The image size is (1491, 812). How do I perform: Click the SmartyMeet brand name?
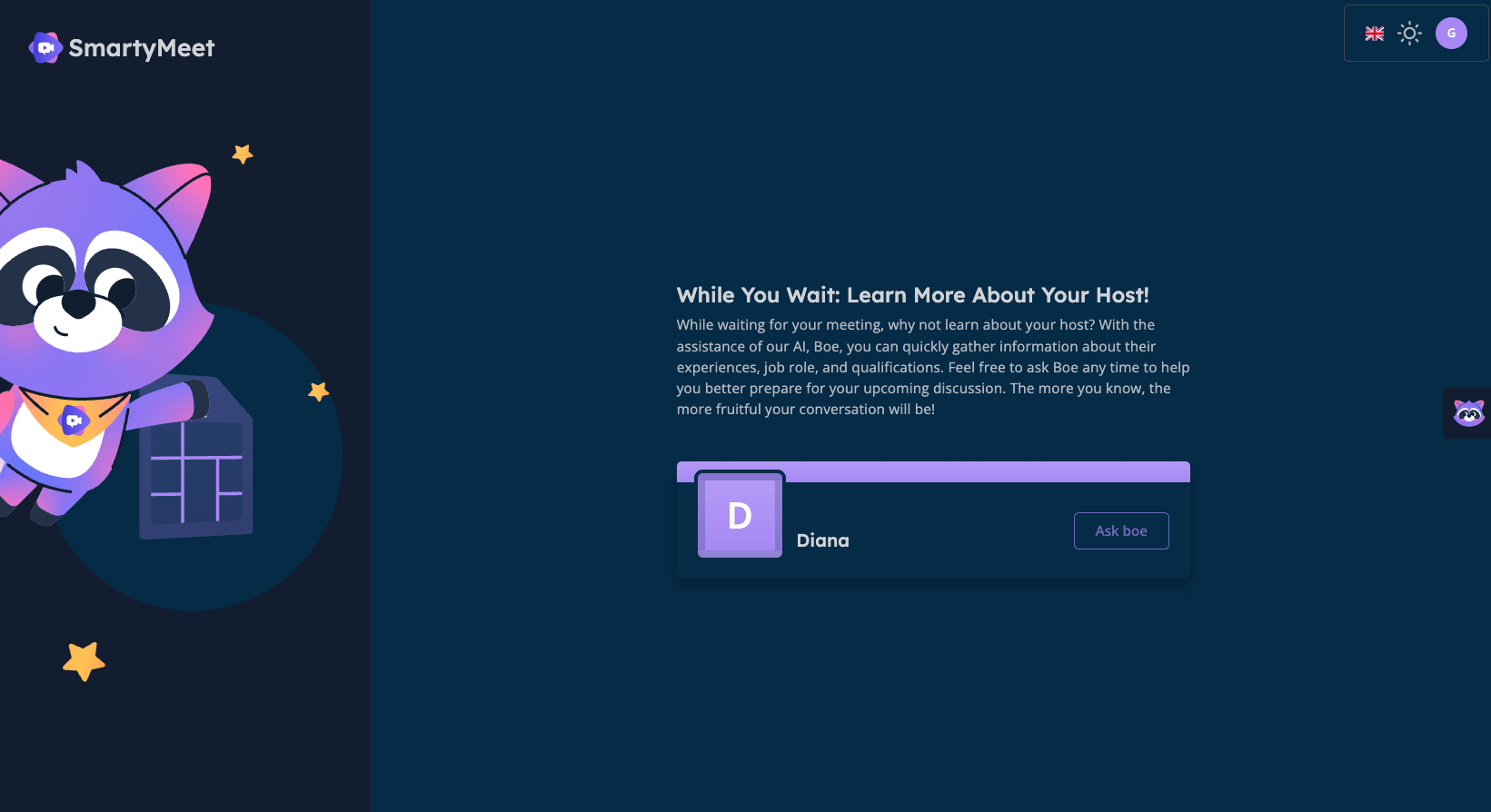click(142, 48)
